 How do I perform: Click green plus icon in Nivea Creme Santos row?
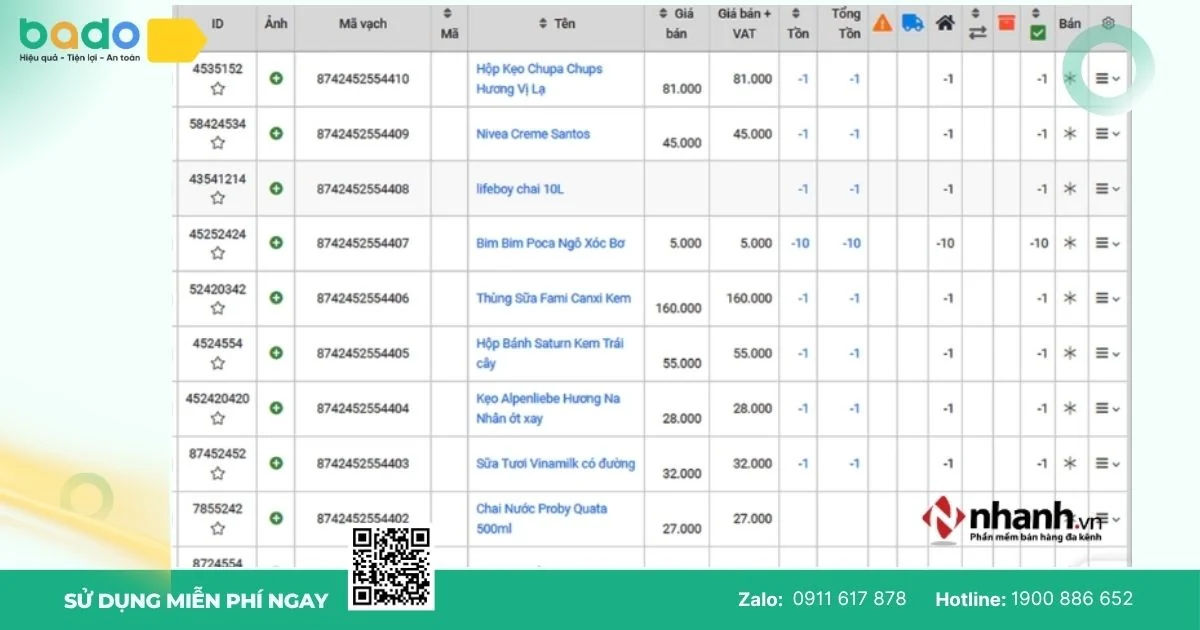pyautogui.click(x=276, y=133)
